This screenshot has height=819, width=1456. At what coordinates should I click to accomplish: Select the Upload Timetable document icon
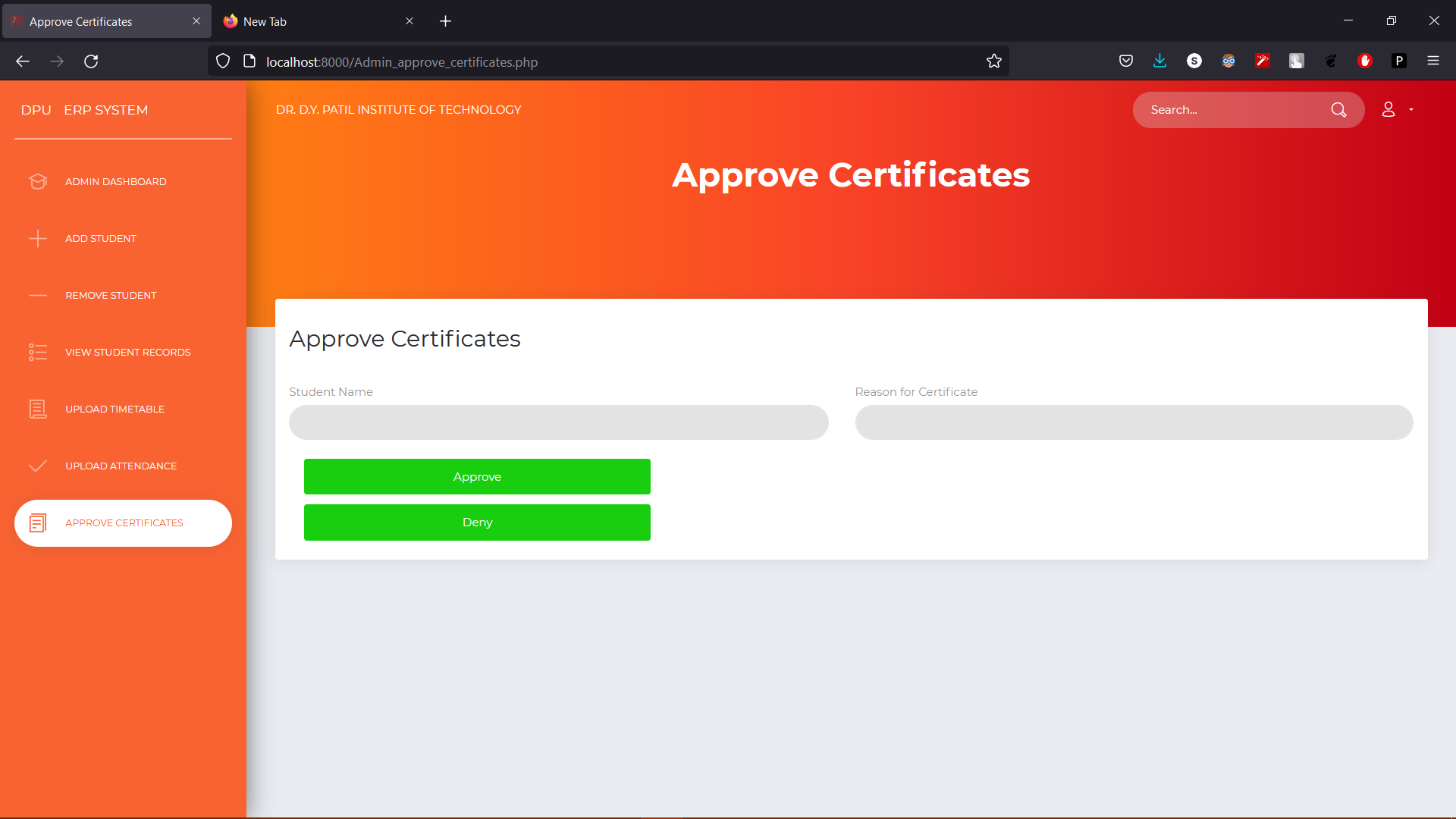(38, 409)
